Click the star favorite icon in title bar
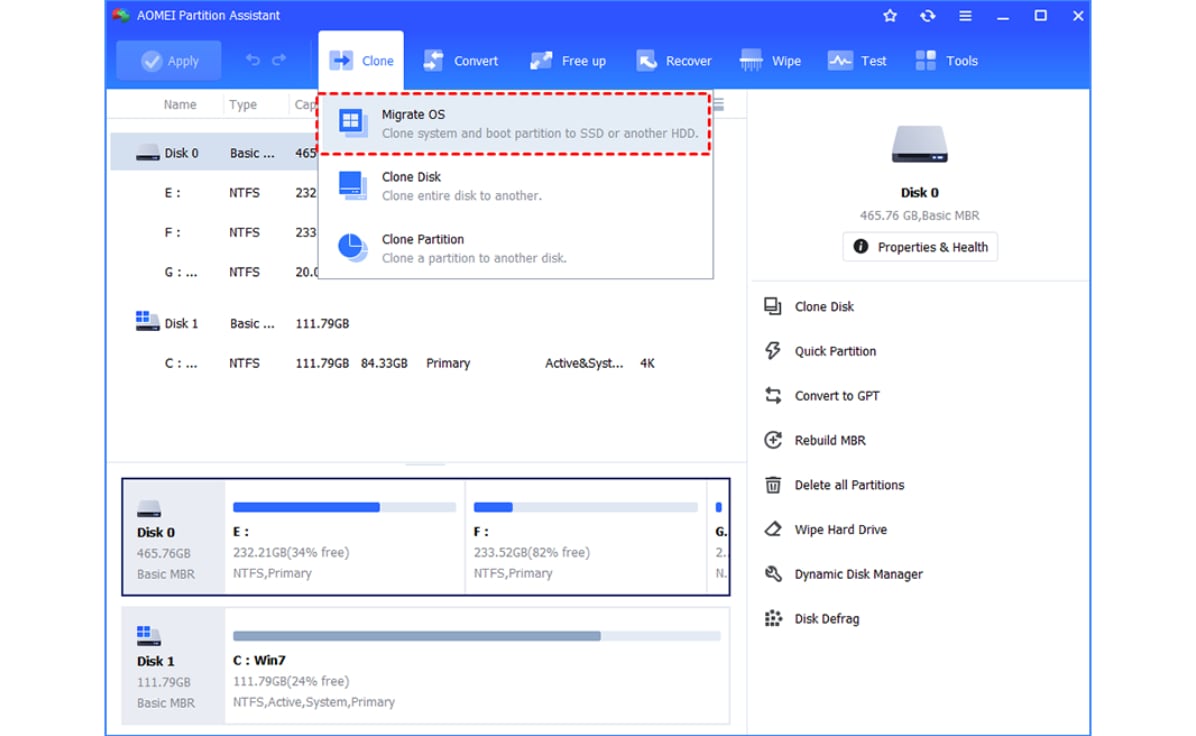This screenshot has height=736, width=1196. coord(889,15)
